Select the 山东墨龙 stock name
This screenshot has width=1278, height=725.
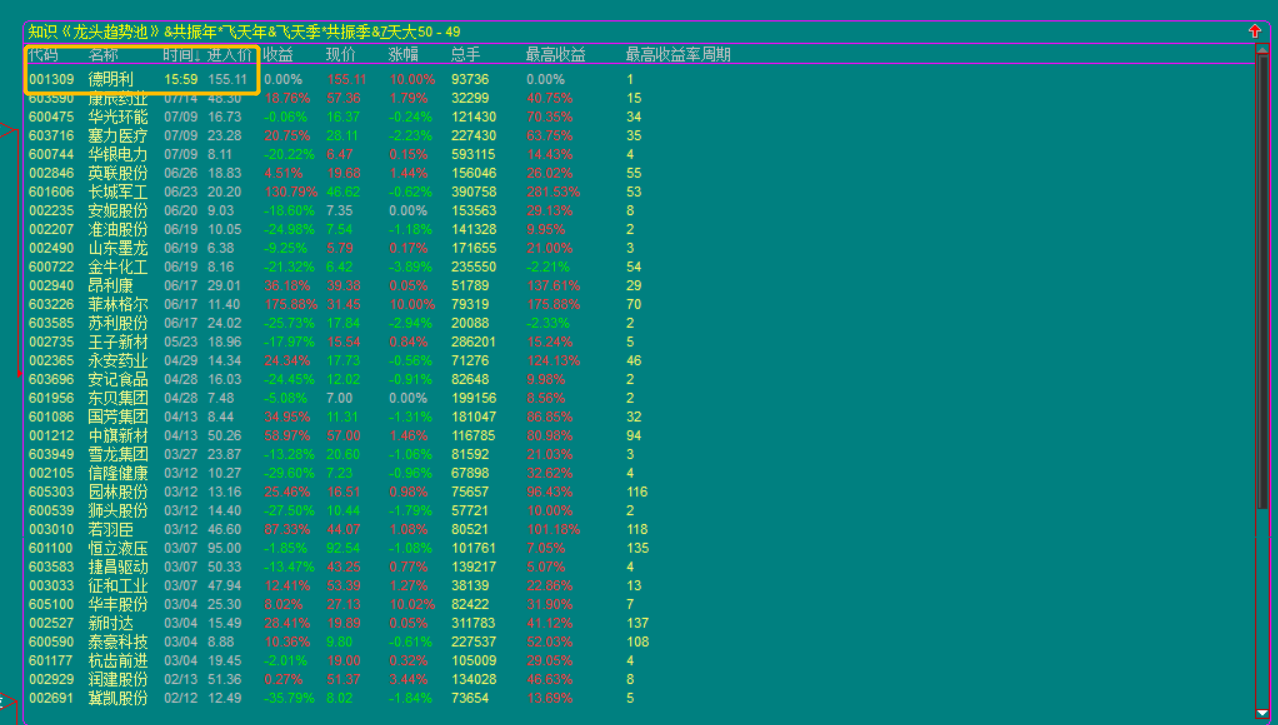point(118,248)
